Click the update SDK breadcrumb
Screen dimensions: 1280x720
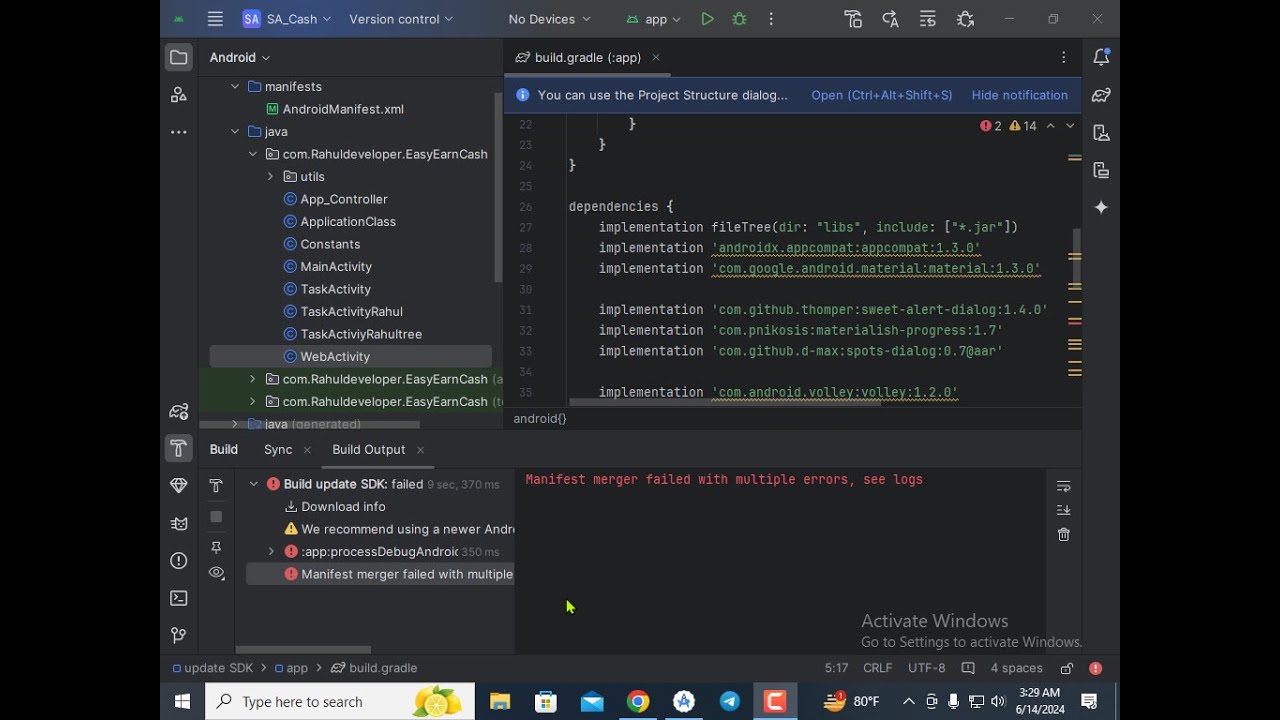pyautogui.click(x=213, y=668)
